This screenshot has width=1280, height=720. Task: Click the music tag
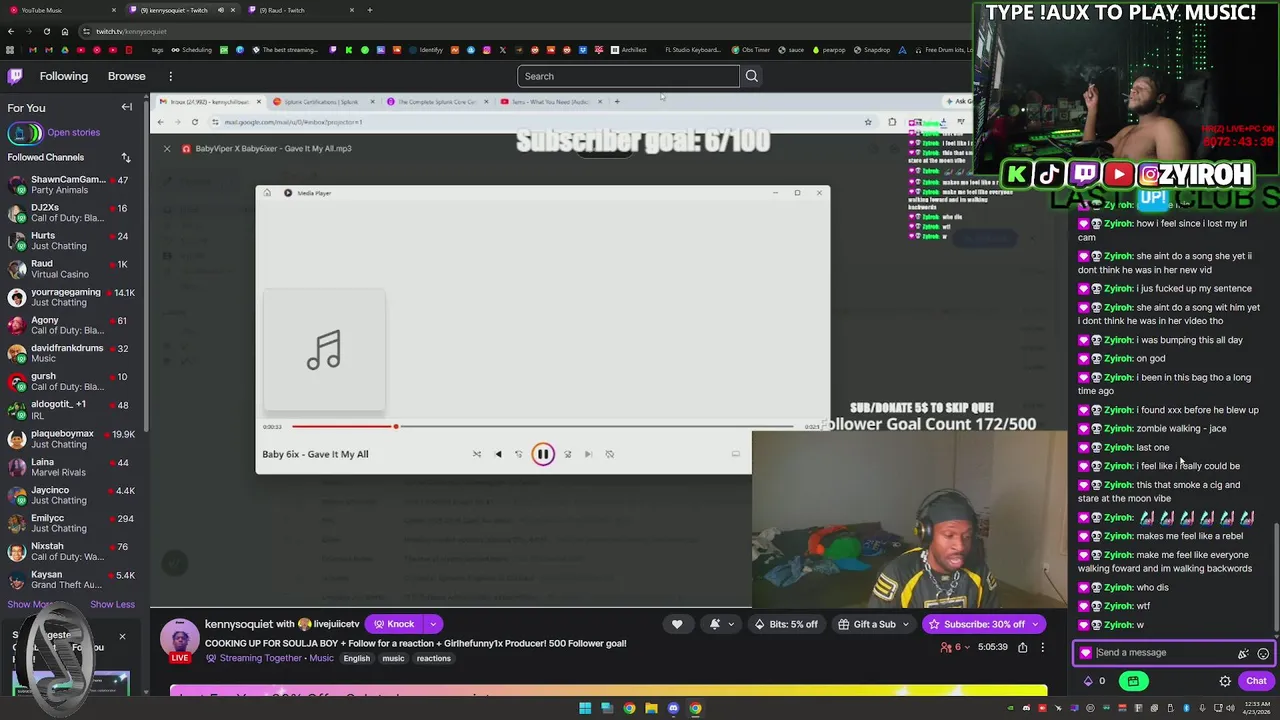pyautogui.click(x=393, y=658)
